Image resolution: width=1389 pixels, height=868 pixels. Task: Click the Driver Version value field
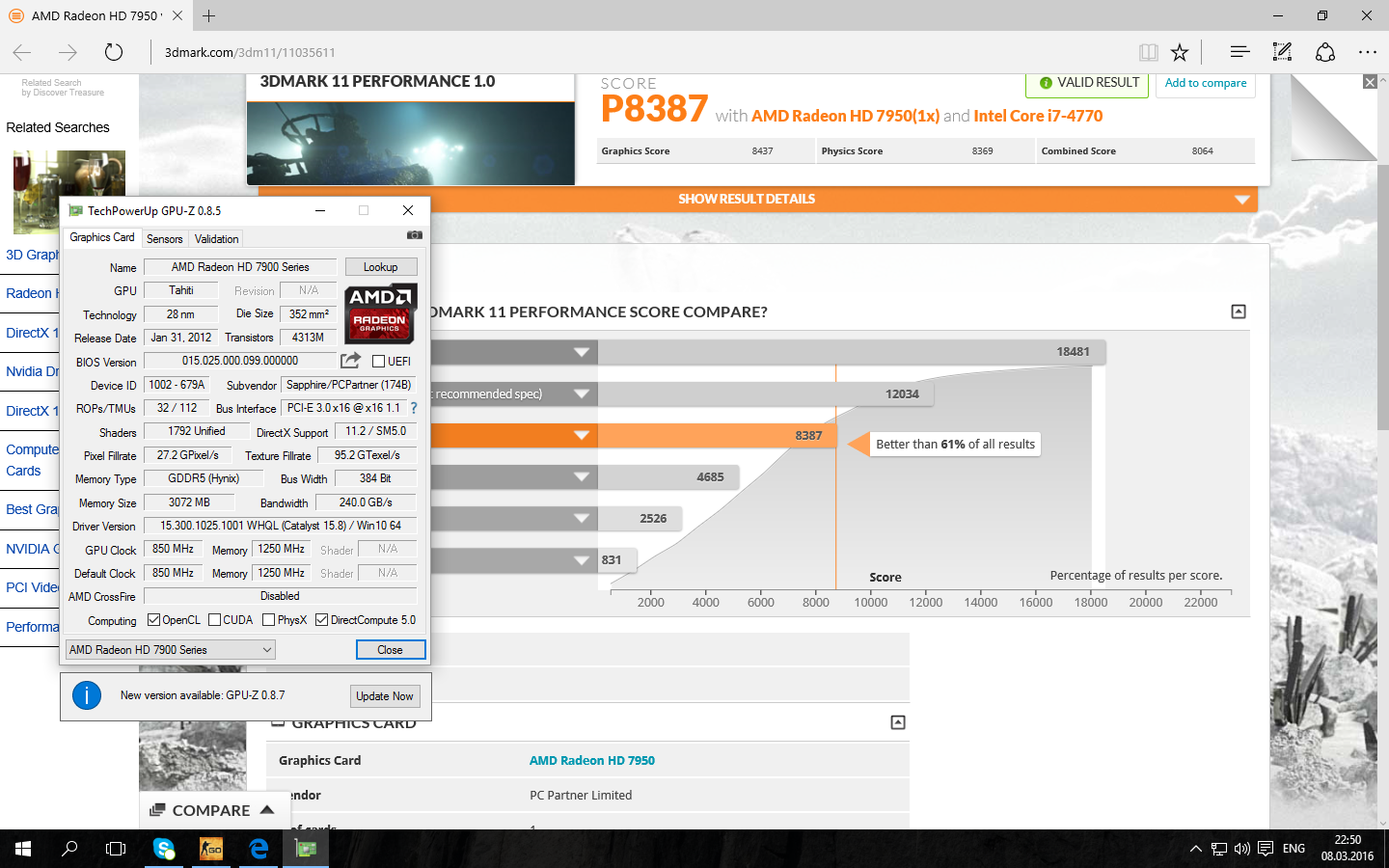pos(281,526)
